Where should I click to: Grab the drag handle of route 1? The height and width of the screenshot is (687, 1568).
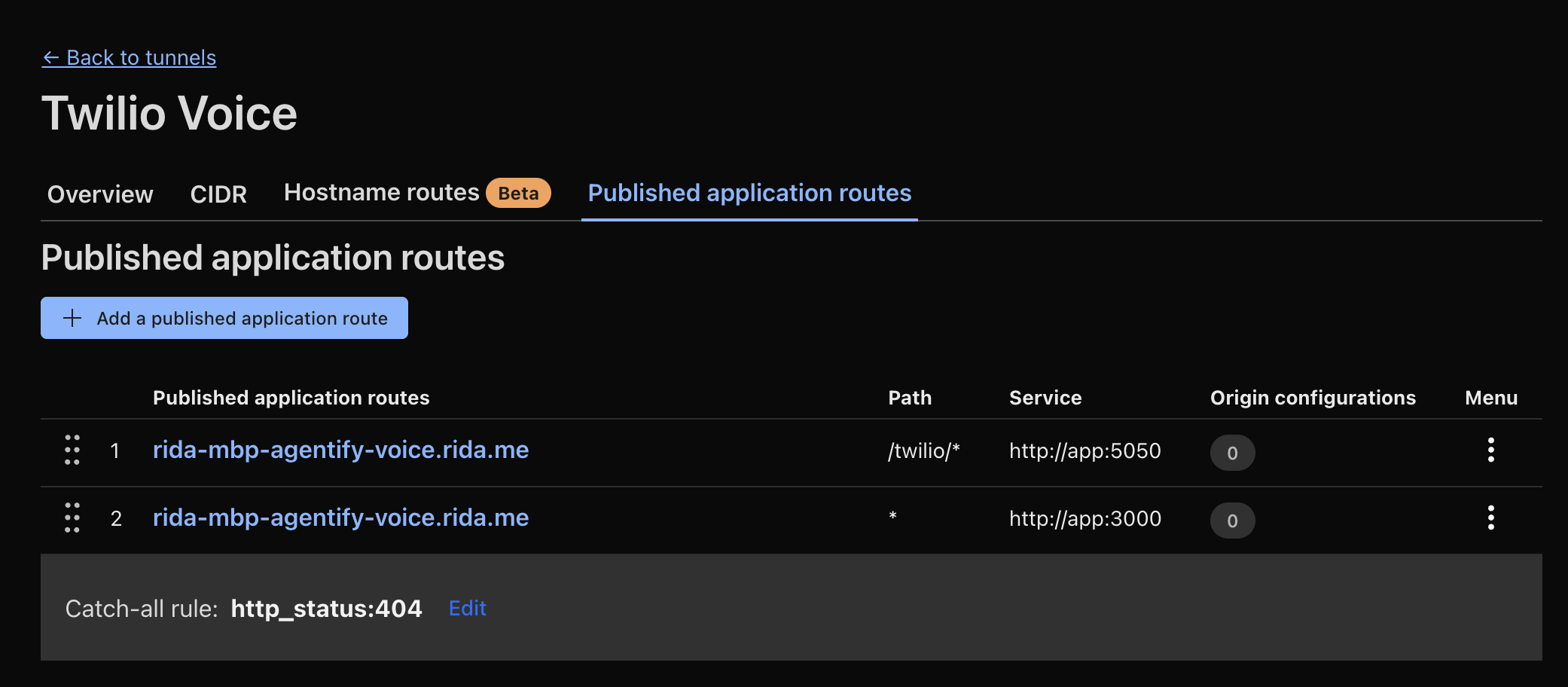pos(72,450)
